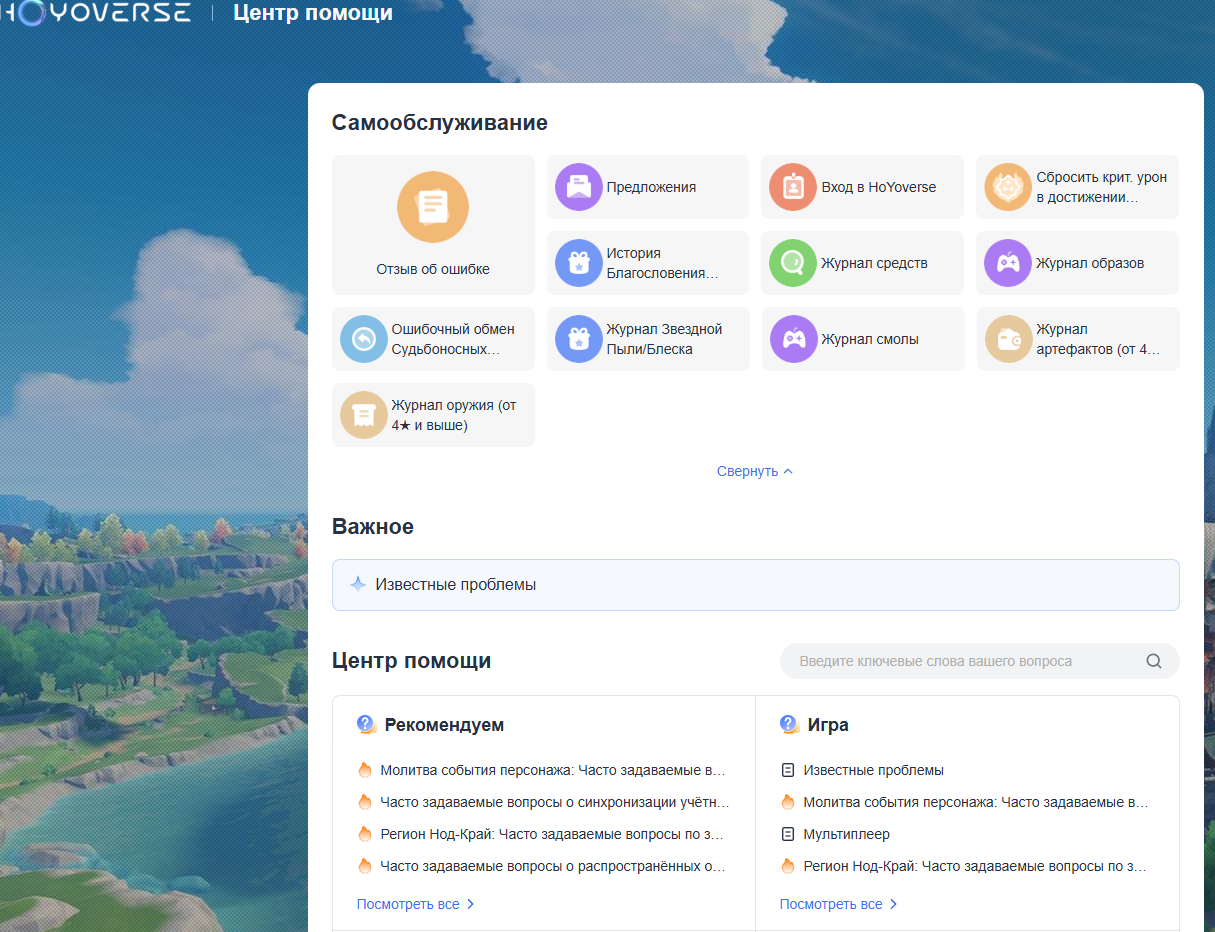
Task: Click the orange Отзыв об ошибке icon
Action: tap(432, 208)
